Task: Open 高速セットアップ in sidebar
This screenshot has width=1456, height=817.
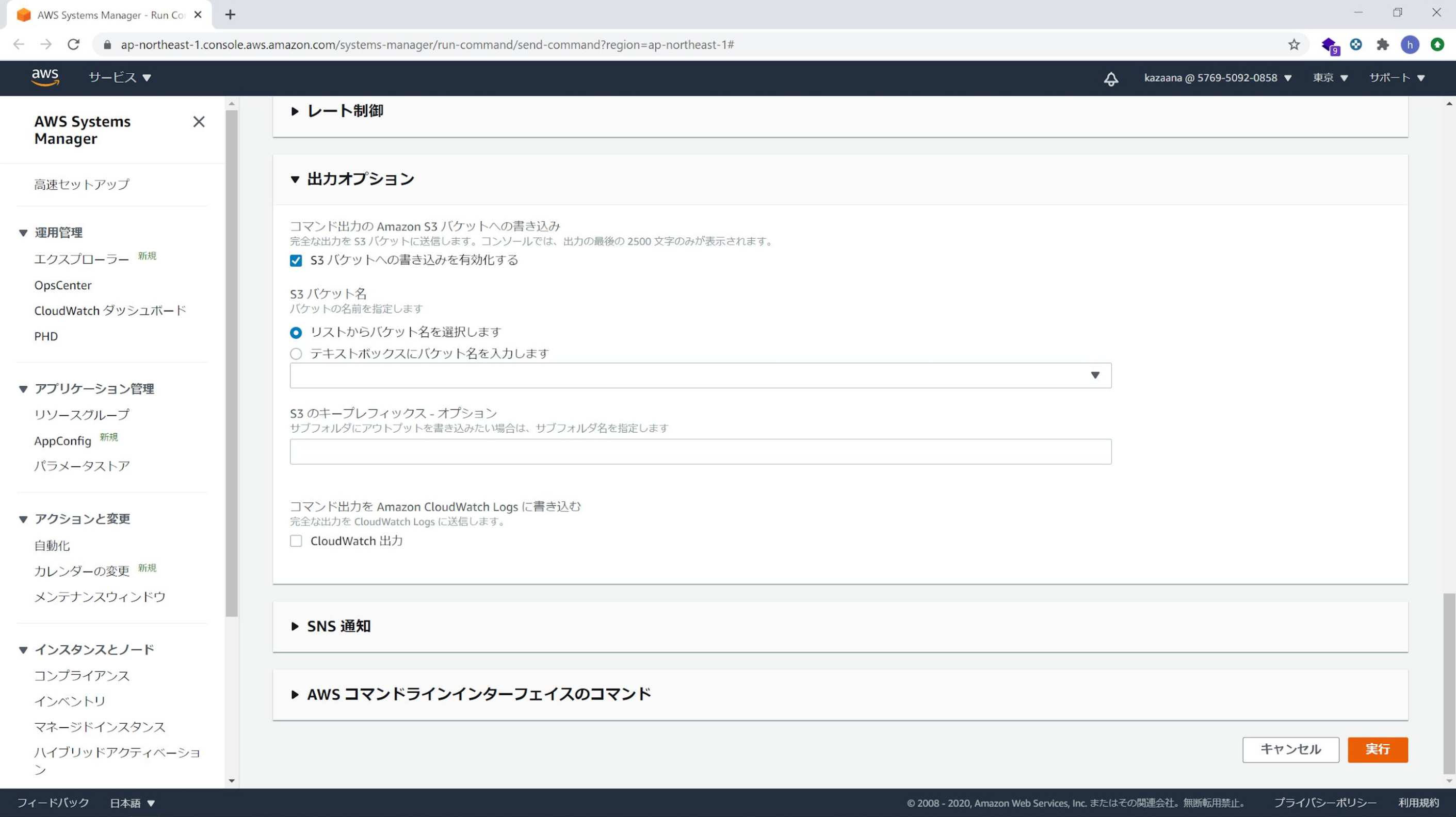Action: click(x=82, y=185)
